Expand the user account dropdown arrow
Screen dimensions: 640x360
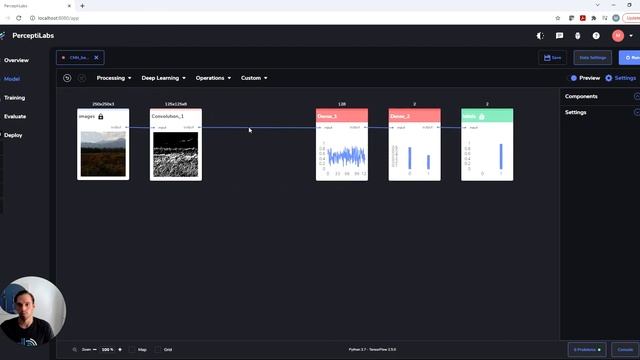click(x=631, y=36)
